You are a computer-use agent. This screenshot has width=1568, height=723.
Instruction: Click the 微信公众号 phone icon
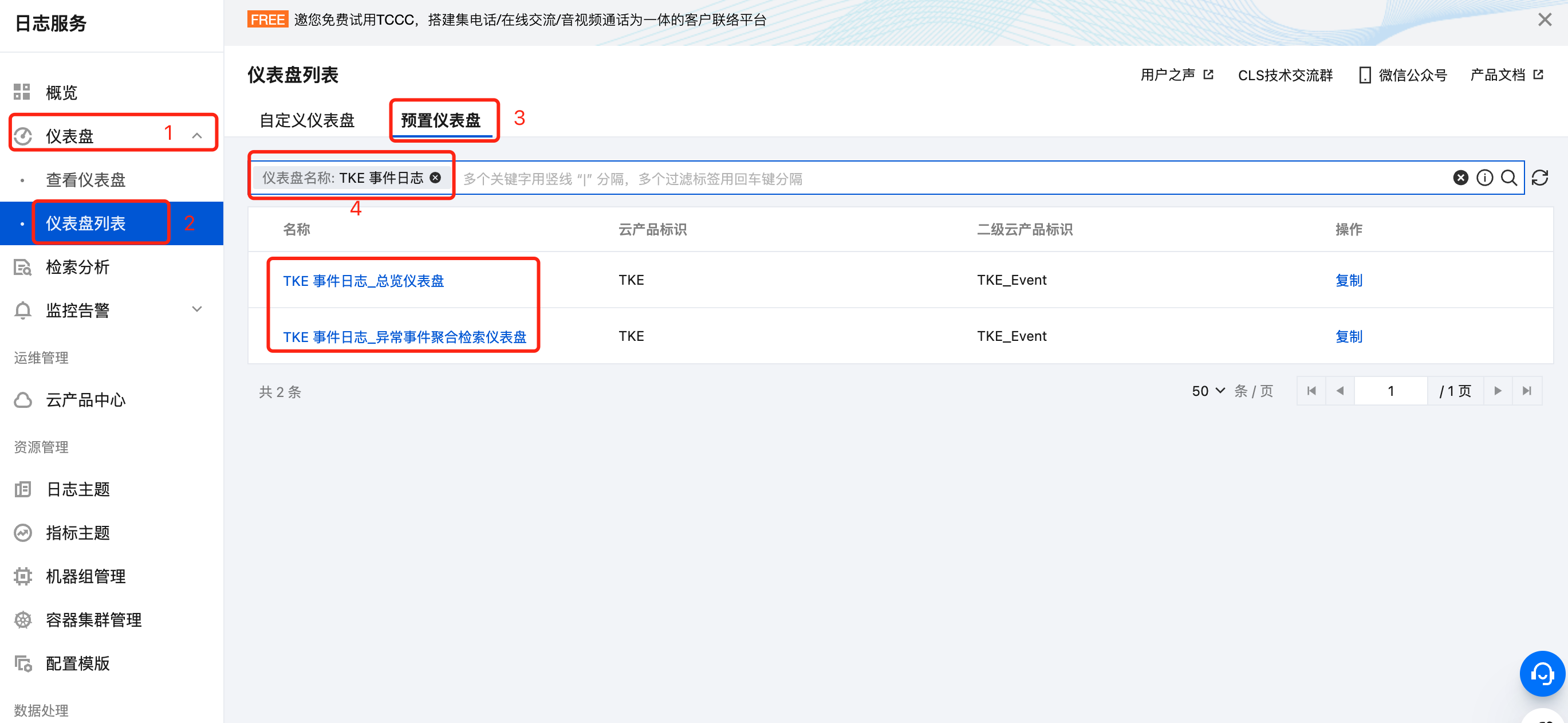pyautogui.click(x=1365, y=75)
